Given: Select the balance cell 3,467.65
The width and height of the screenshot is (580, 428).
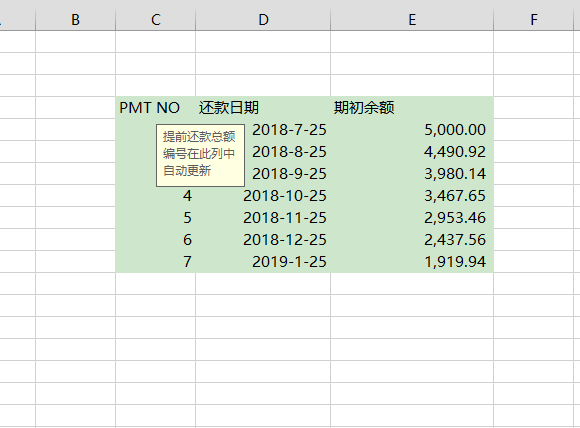Looking at the screenshot, I should pos(412,196).
